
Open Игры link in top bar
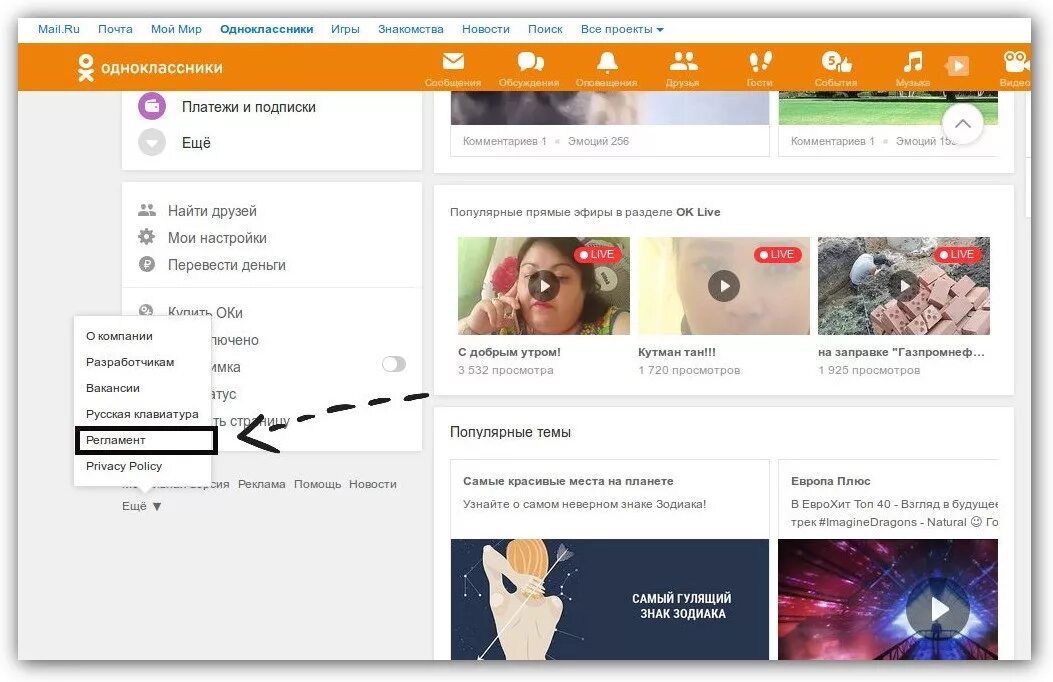tap(345, 29)
